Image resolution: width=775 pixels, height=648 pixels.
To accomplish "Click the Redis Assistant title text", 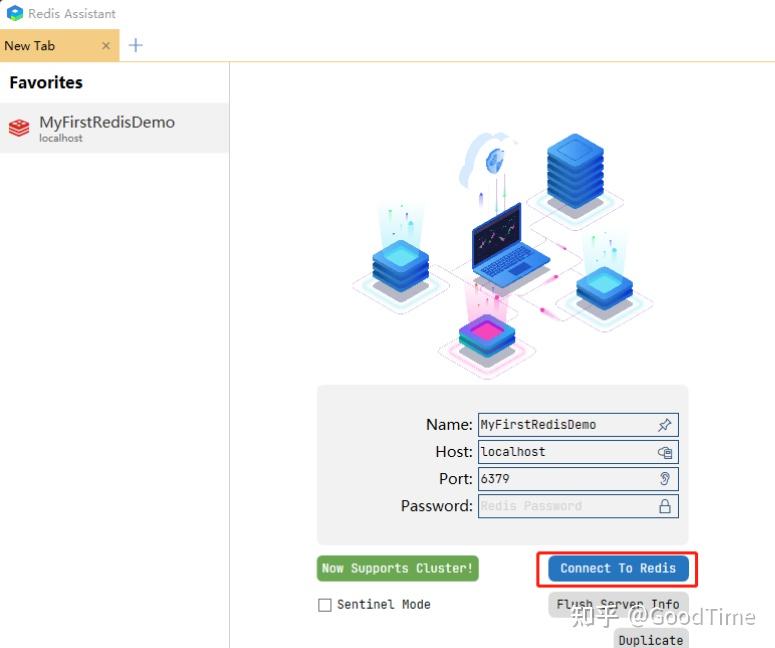I will (72, 14).
